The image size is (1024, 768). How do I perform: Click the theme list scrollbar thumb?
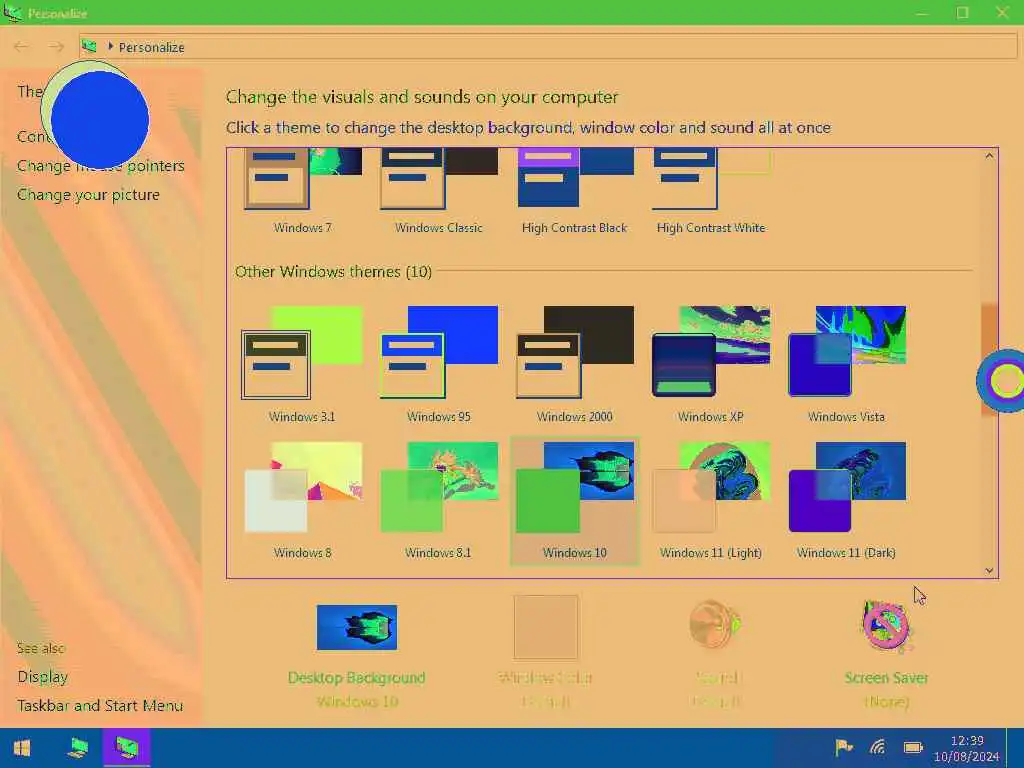pos(989,359)
